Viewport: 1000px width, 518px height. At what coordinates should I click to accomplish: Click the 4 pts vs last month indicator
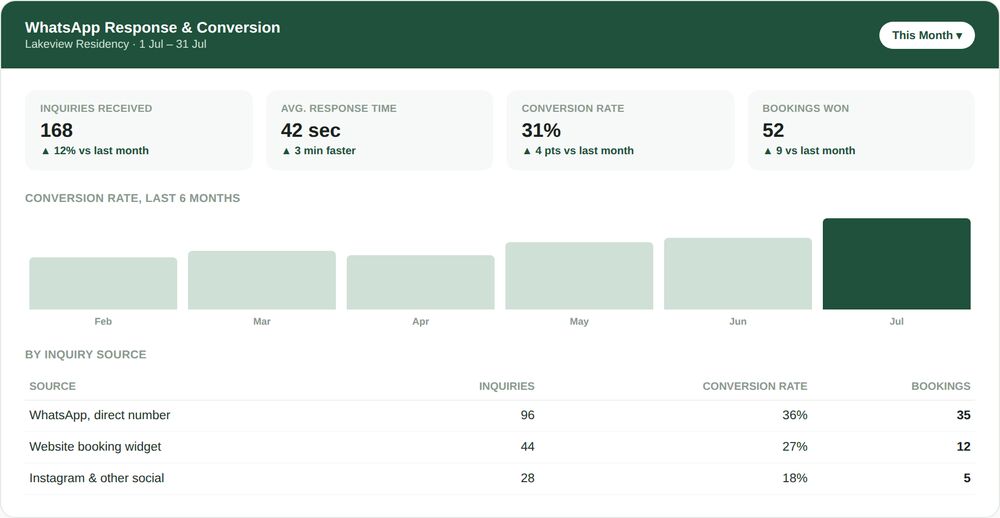click(578, 151)
